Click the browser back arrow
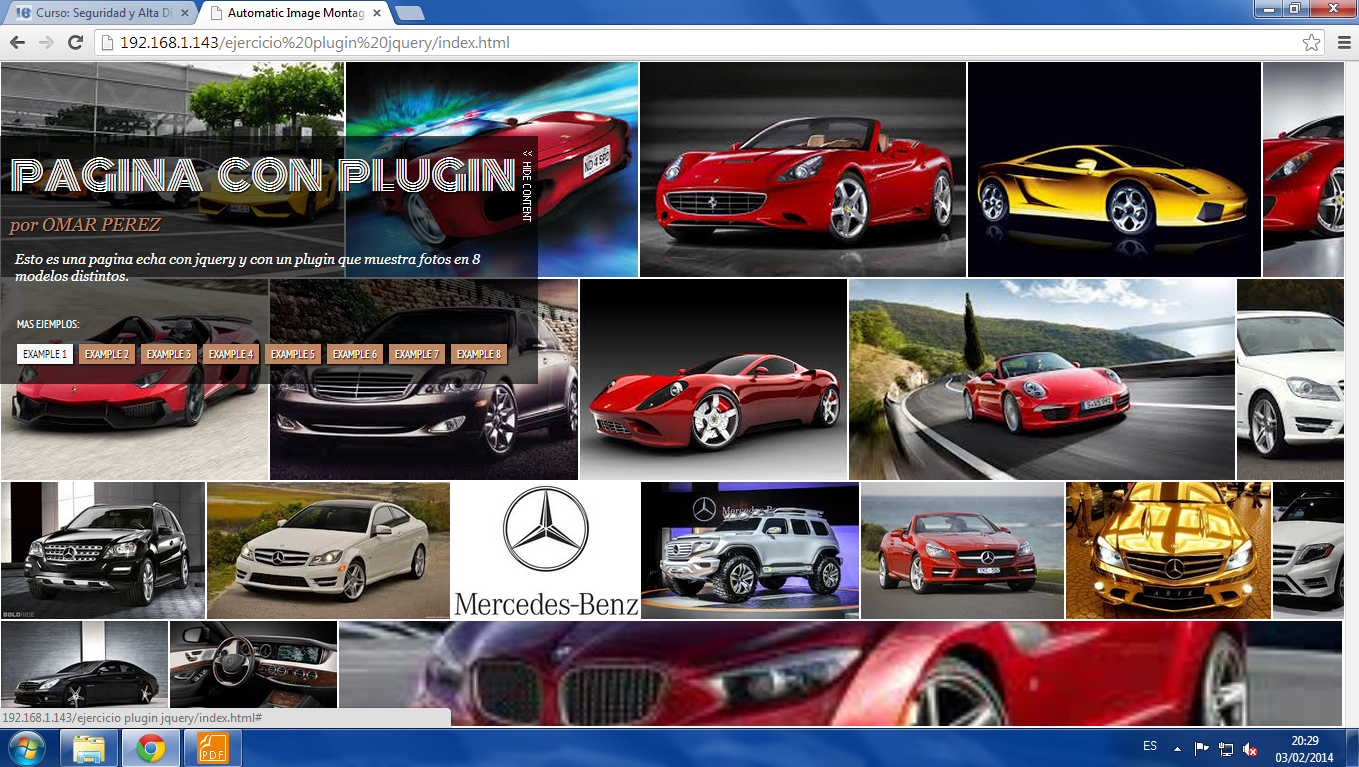The image size is (1359, 767). point(17,43)
